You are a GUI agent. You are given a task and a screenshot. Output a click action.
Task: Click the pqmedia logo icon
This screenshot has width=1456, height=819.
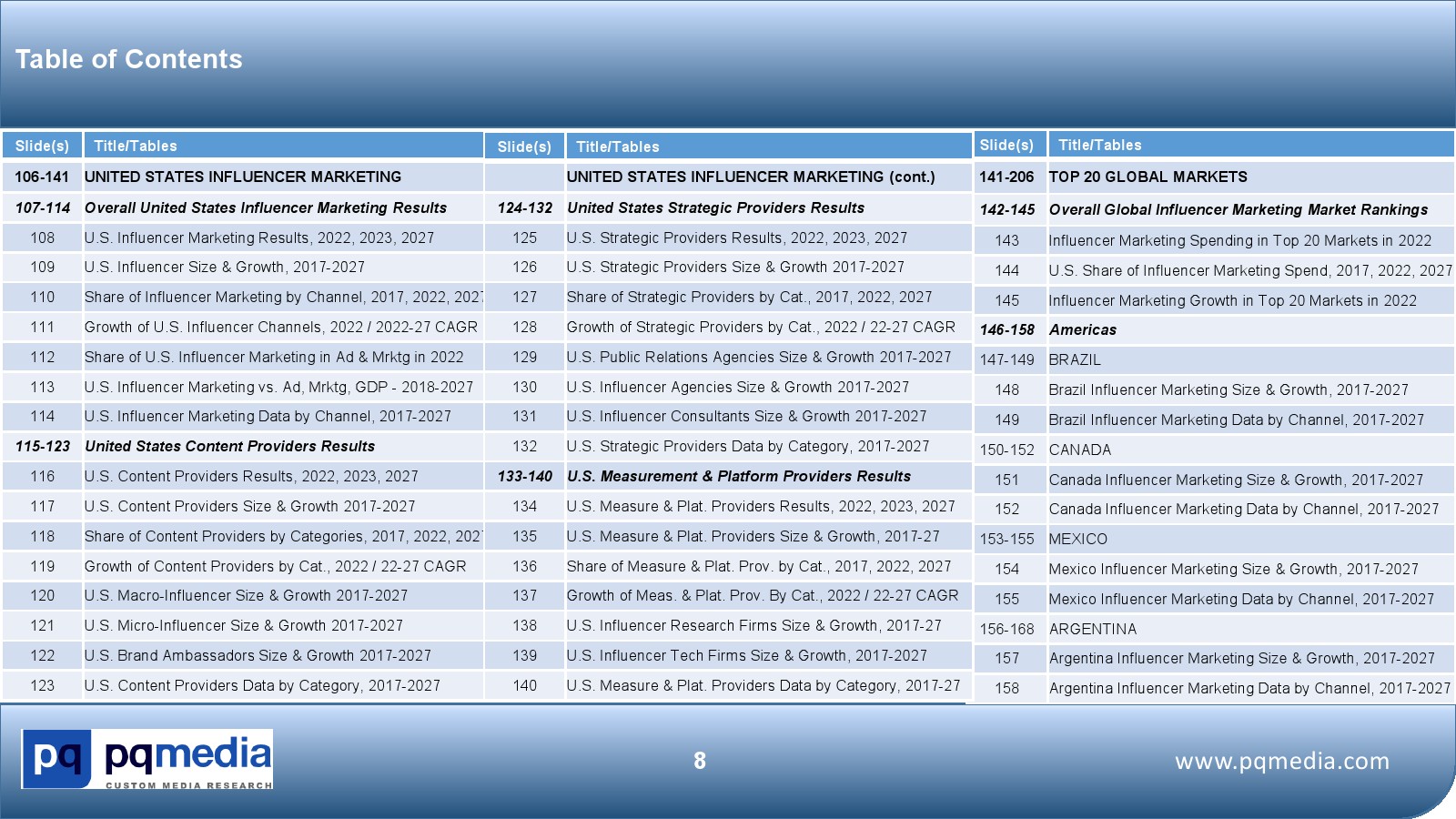point(56,758)
